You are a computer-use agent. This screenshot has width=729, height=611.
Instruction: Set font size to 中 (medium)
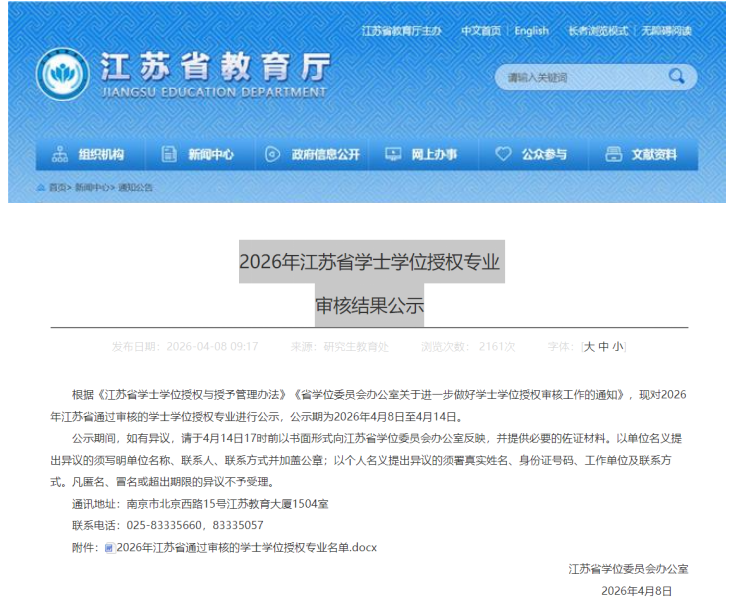[603, 346]
